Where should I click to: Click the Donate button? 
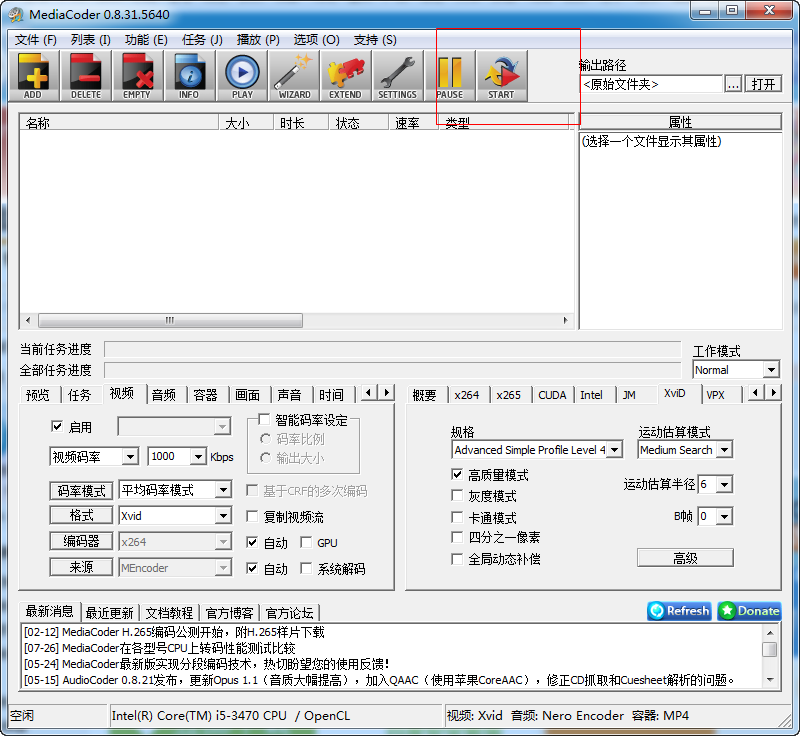coord(749,611)
